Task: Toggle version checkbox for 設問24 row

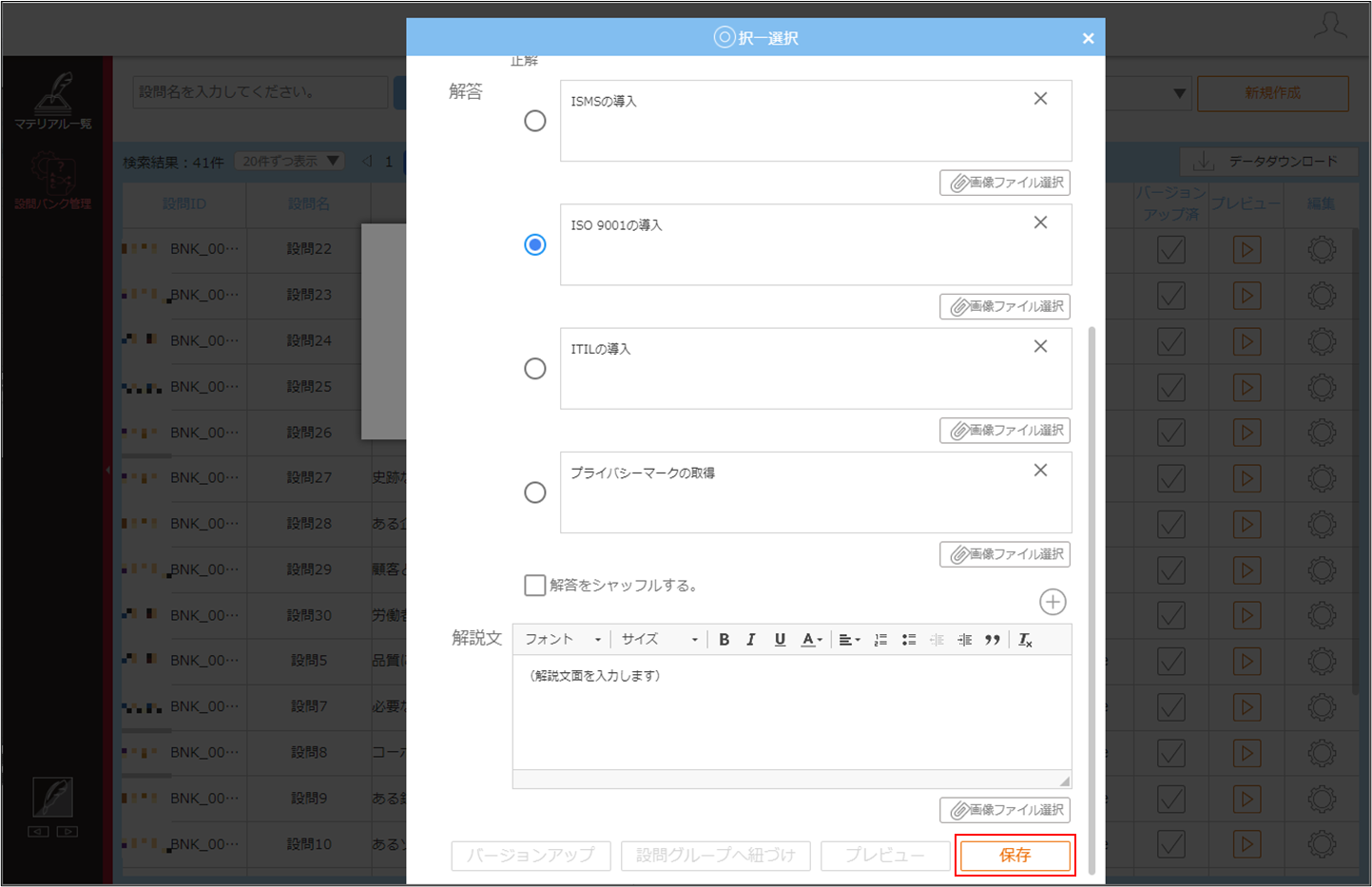Action: click(x=1171, y=341)
